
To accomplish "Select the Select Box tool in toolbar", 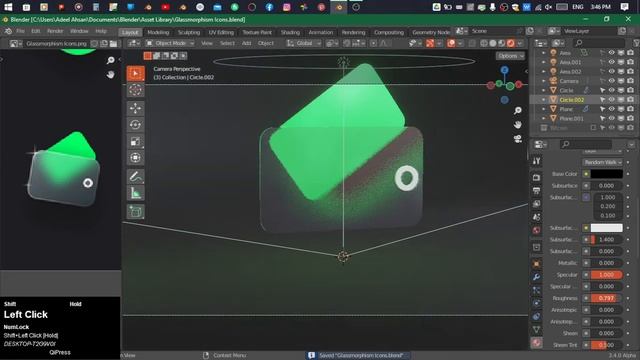I will point(136,73).
